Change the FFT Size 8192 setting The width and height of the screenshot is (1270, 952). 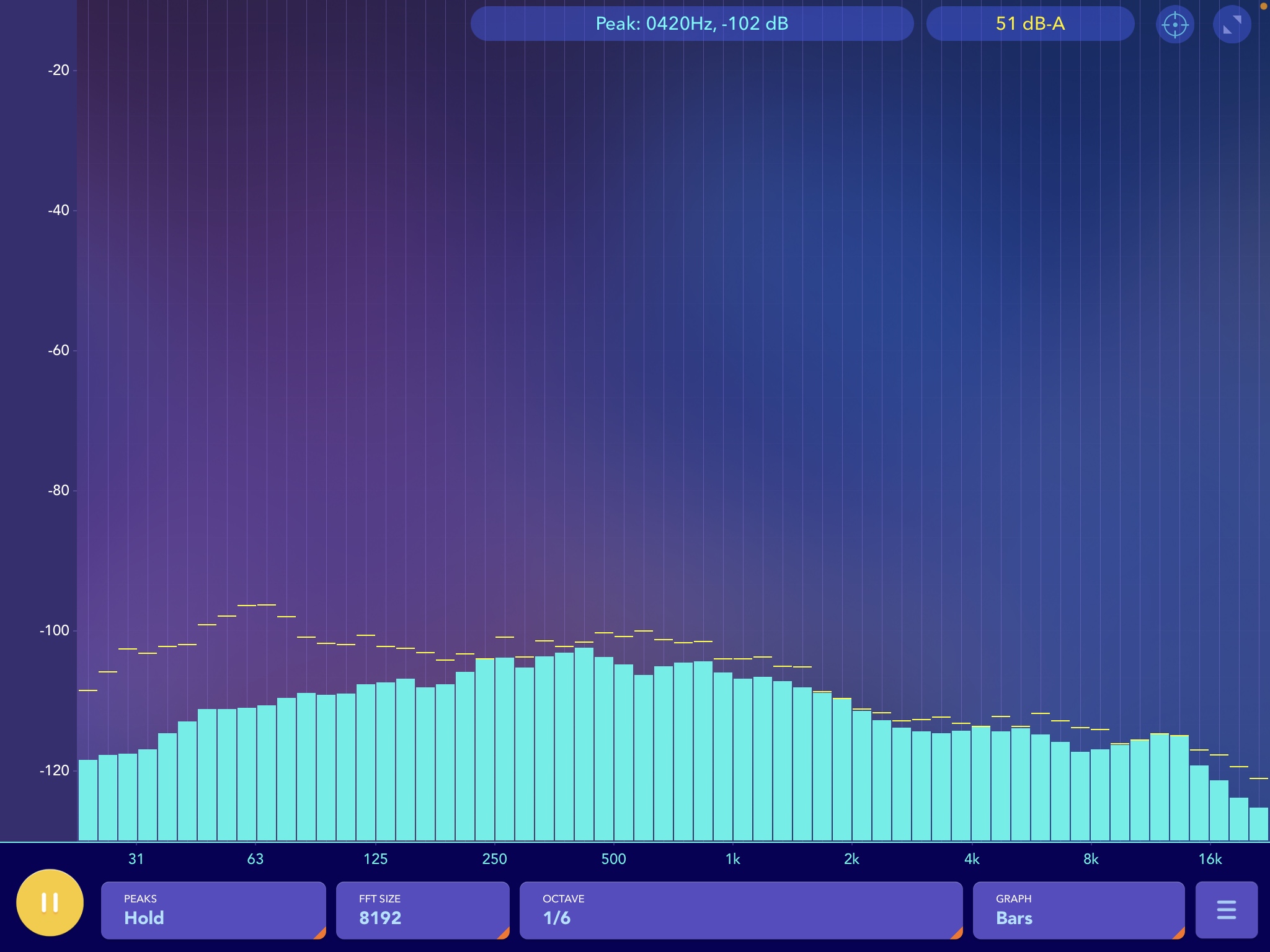pyautogui.click(x=423, y=910)
